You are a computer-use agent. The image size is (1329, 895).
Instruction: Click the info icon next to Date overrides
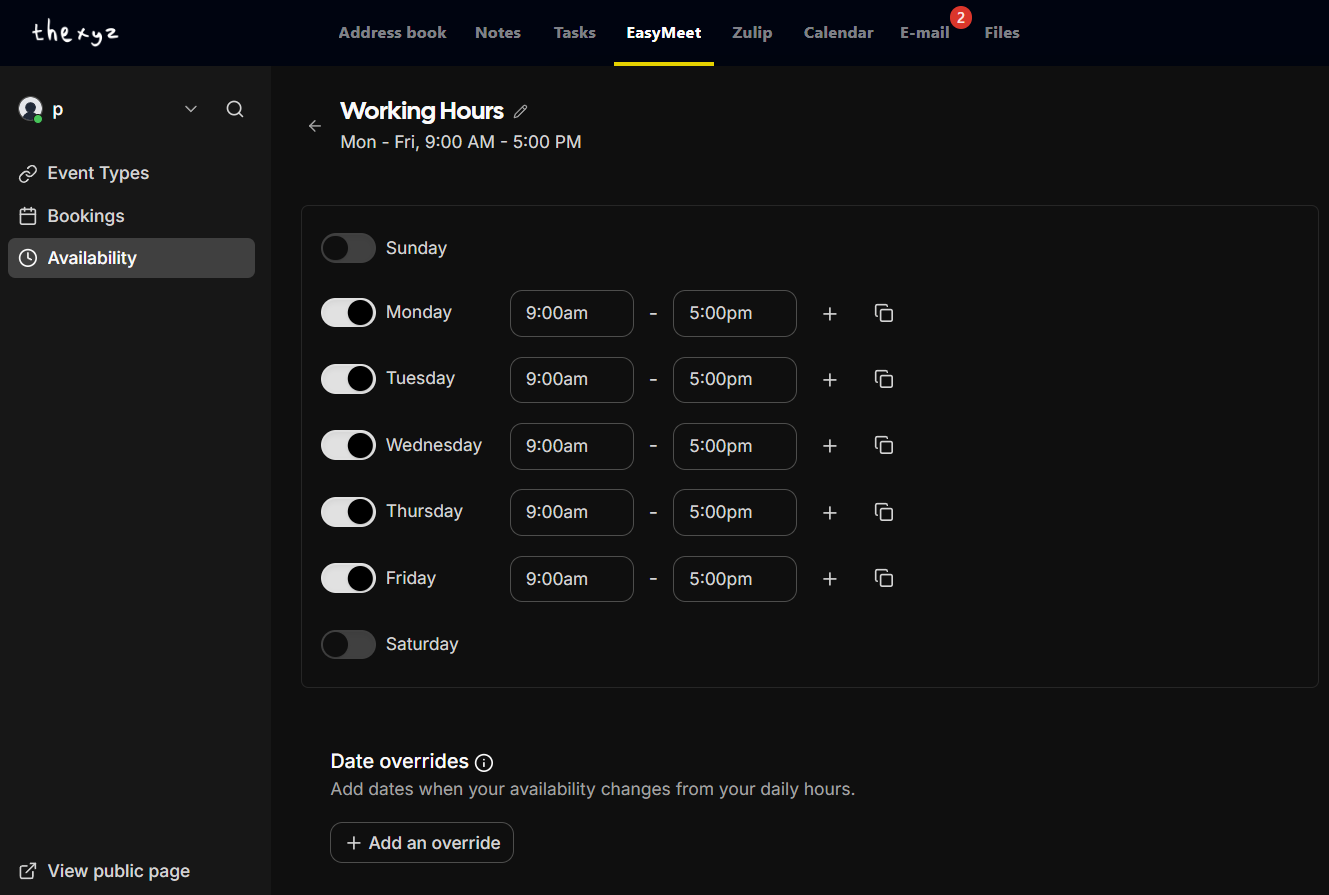[484, 762]
